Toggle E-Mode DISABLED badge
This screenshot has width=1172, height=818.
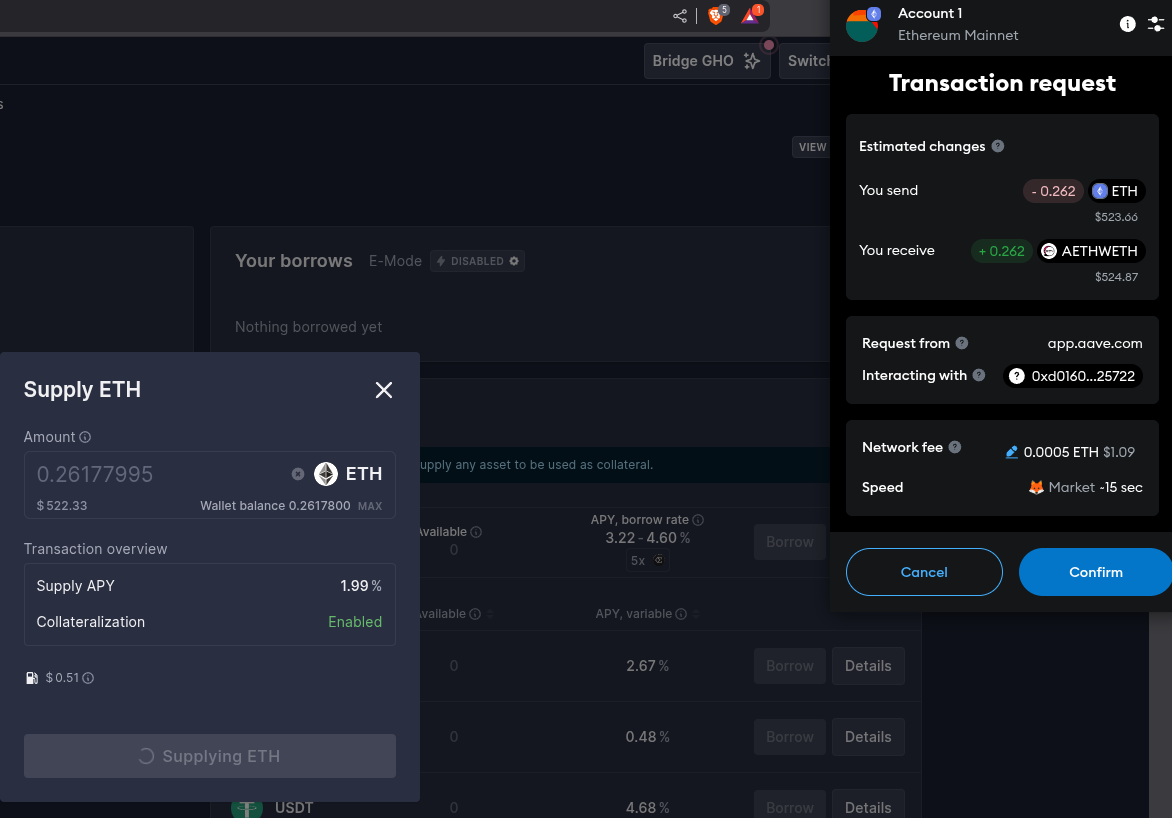point(477,261)
